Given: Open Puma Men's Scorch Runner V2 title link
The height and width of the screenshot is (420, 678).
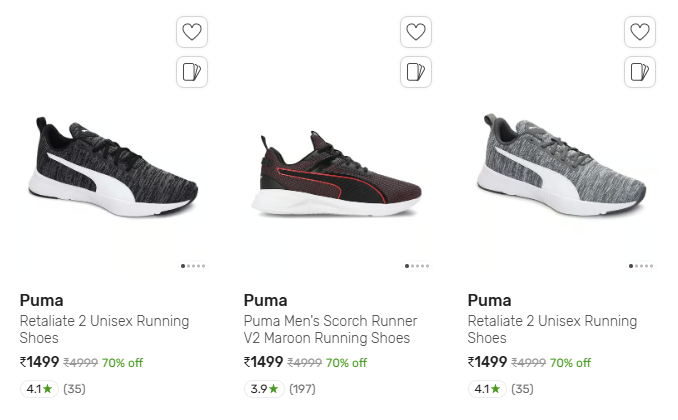Looking at the screenshot, I should point(330,330).
